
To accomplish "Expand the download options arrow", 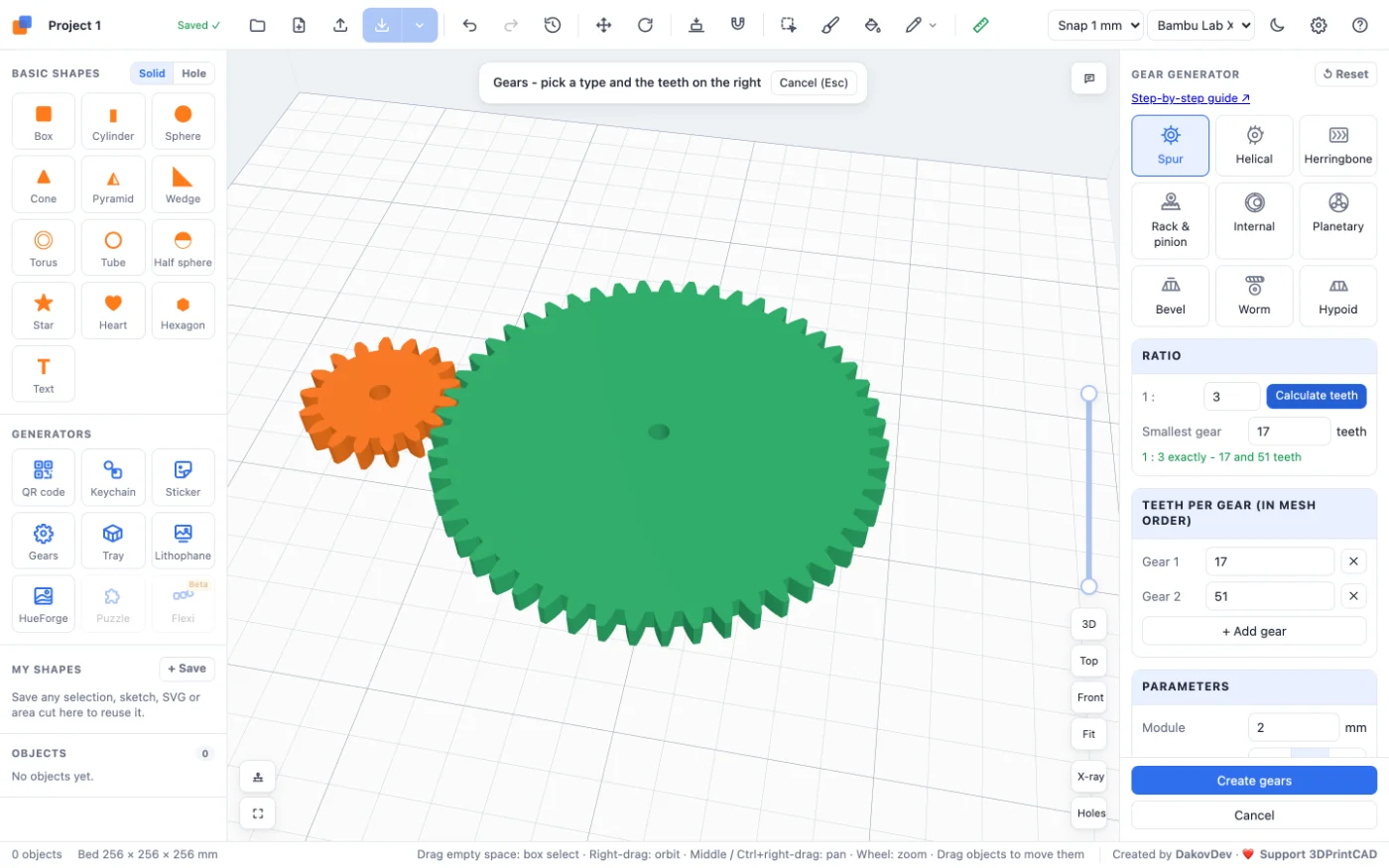I will coord(420,26).
